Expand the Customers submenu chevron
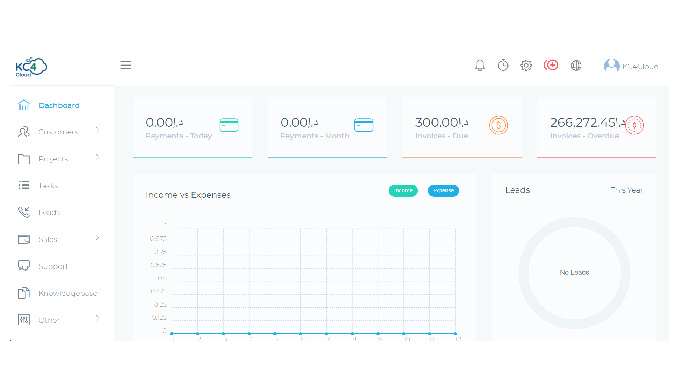This screenshot has width=680, height=390. [97, 130]
